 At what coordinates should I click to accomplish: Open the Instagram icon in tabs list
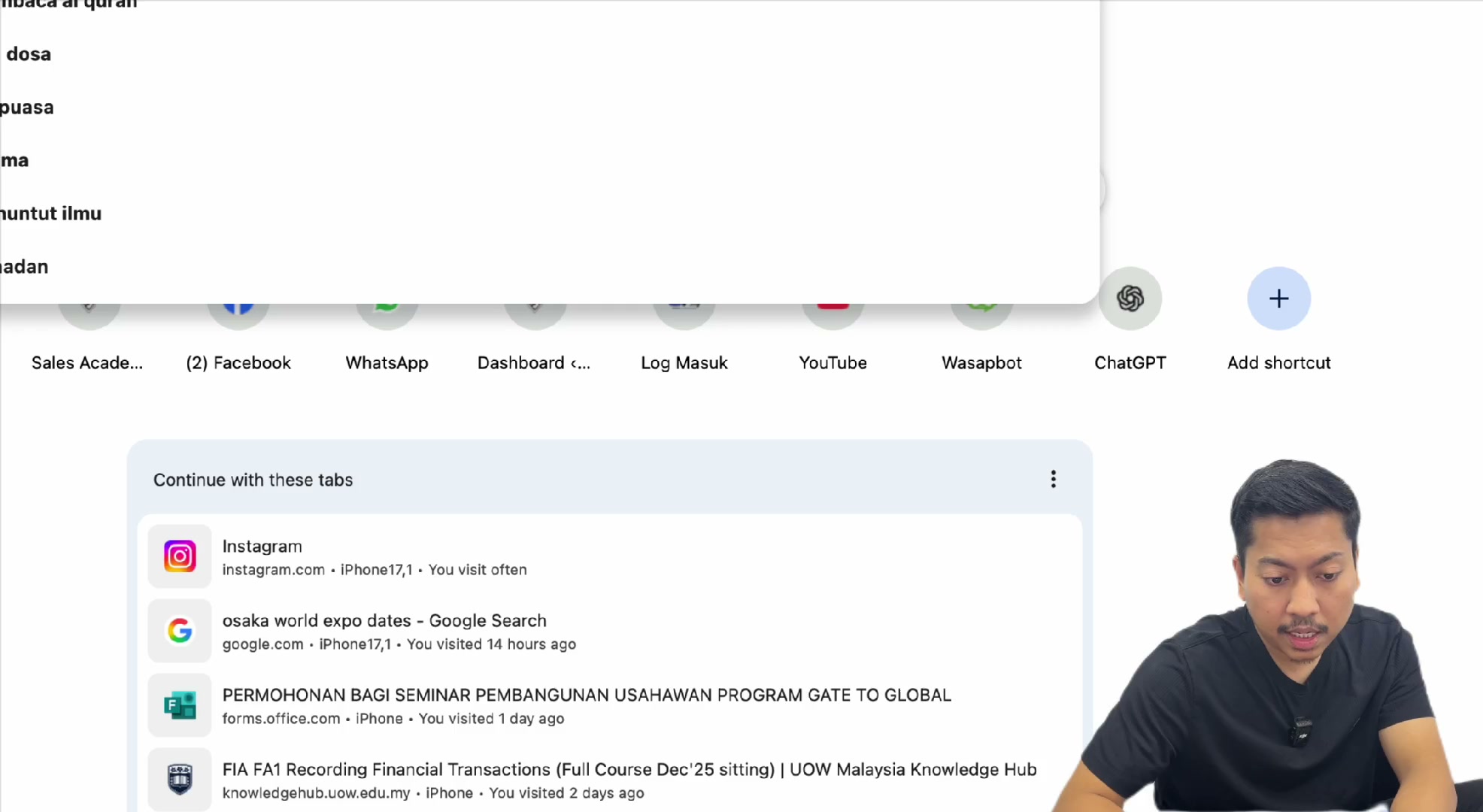tap(180, 556)
